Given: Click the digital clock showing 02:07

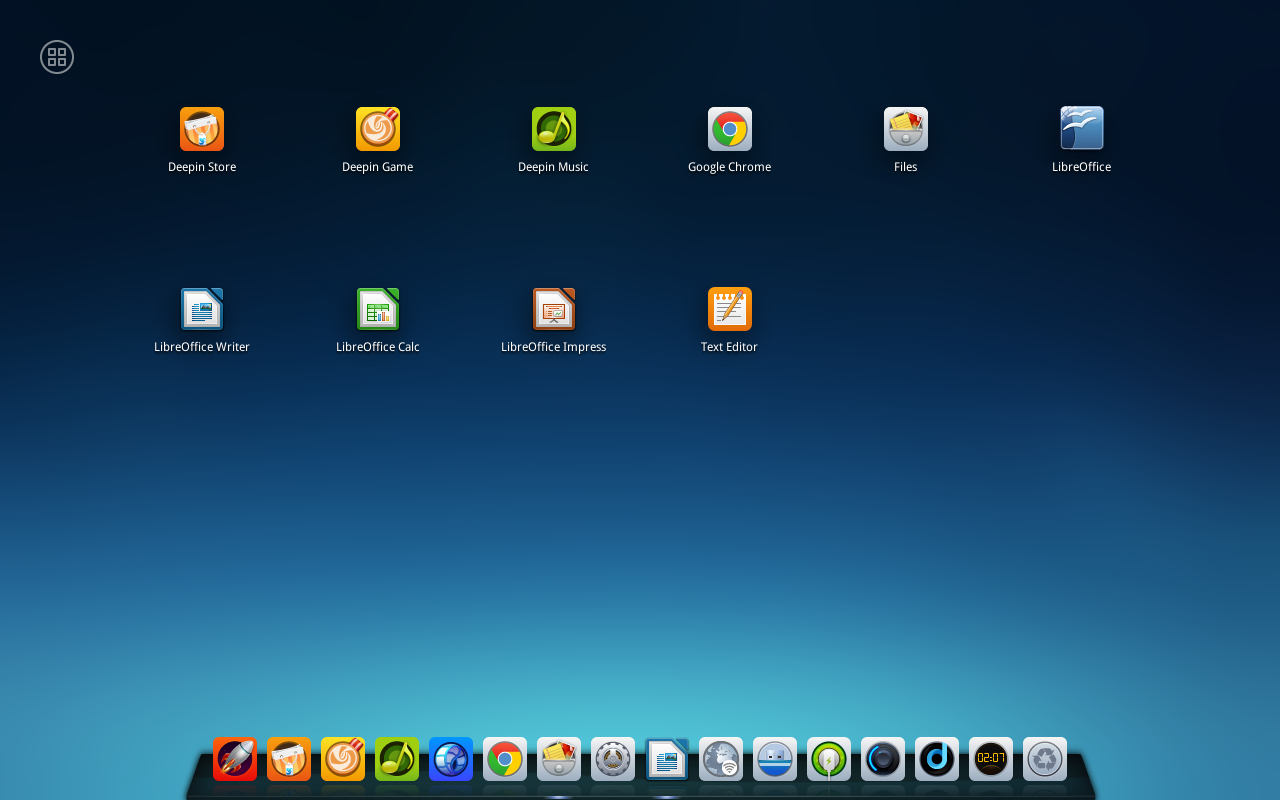Looking at the screenshot, I should (x=991, y=759).
